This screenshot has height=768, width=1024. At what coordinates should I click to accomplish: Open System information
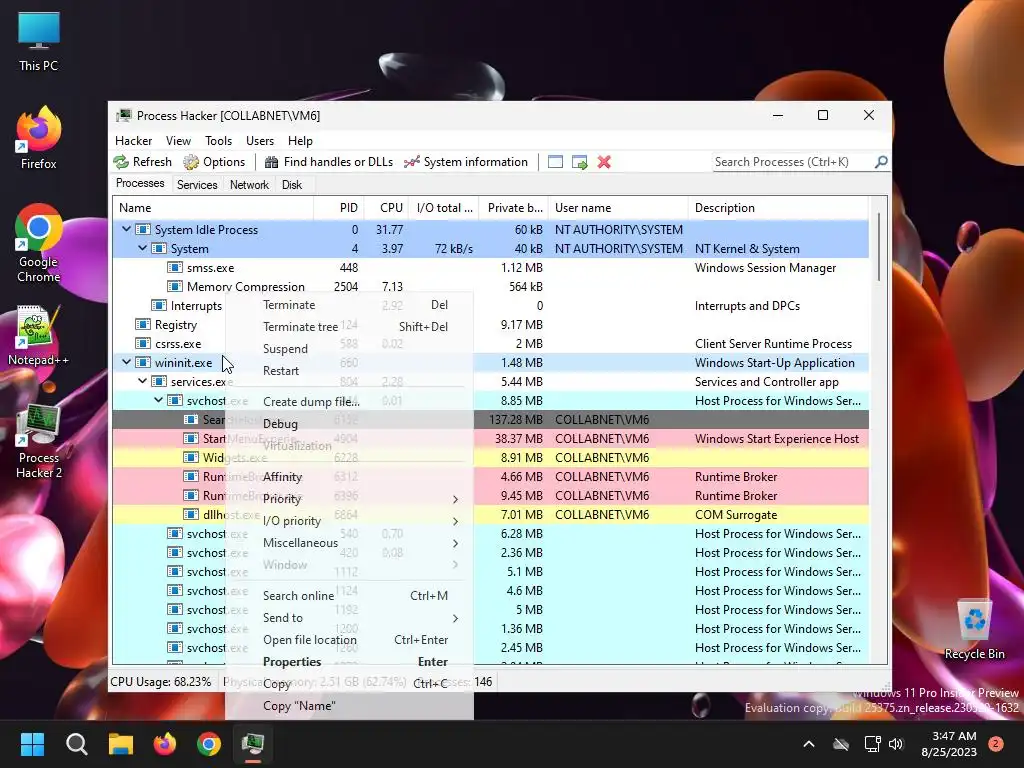pos(466,162)
